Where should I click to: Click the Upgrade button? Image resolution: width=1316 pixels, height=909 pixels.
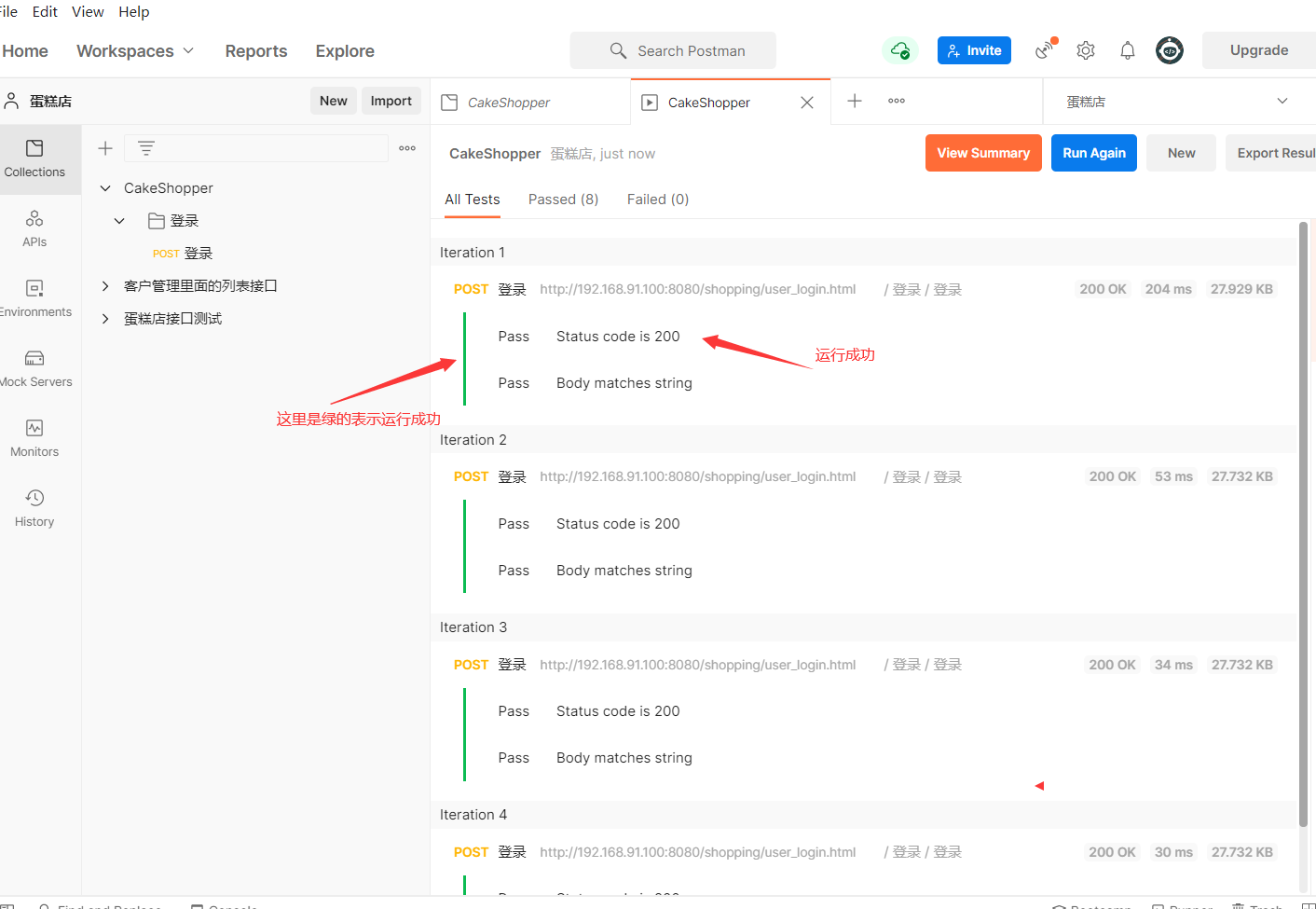(1259, 50)
